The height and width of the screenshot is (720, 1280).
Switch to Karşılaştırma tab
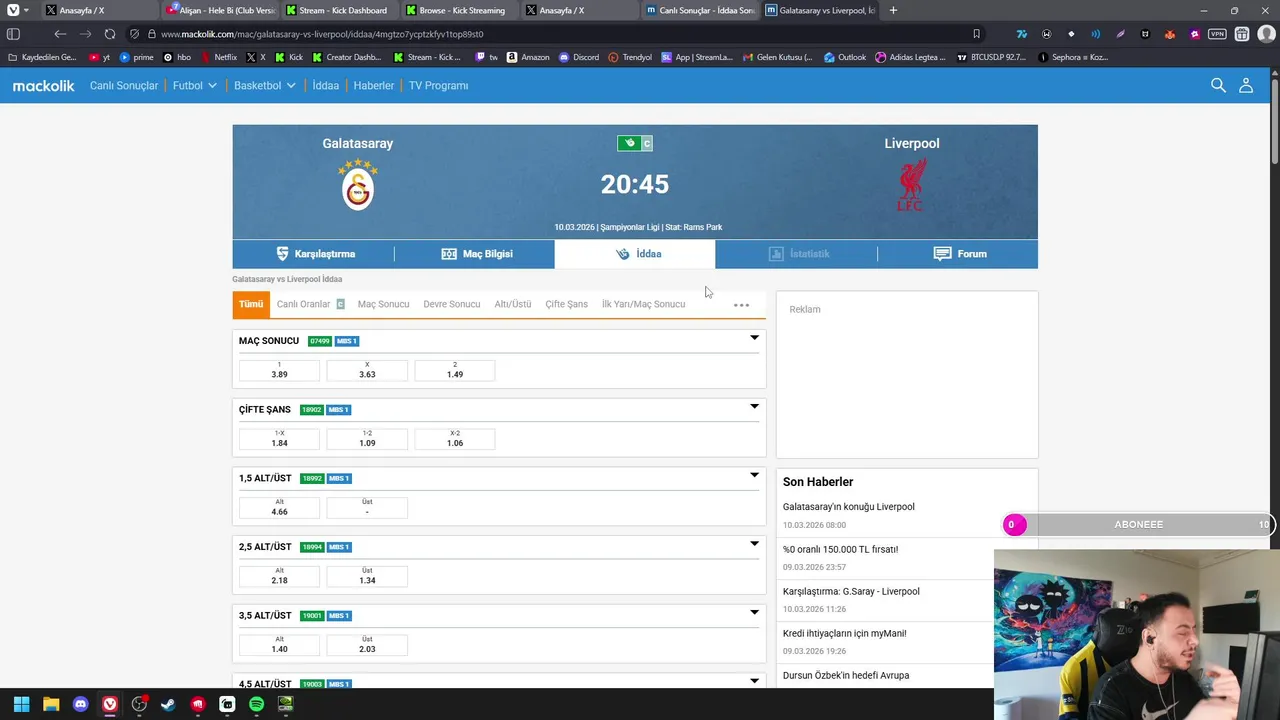tap(313, 254)
